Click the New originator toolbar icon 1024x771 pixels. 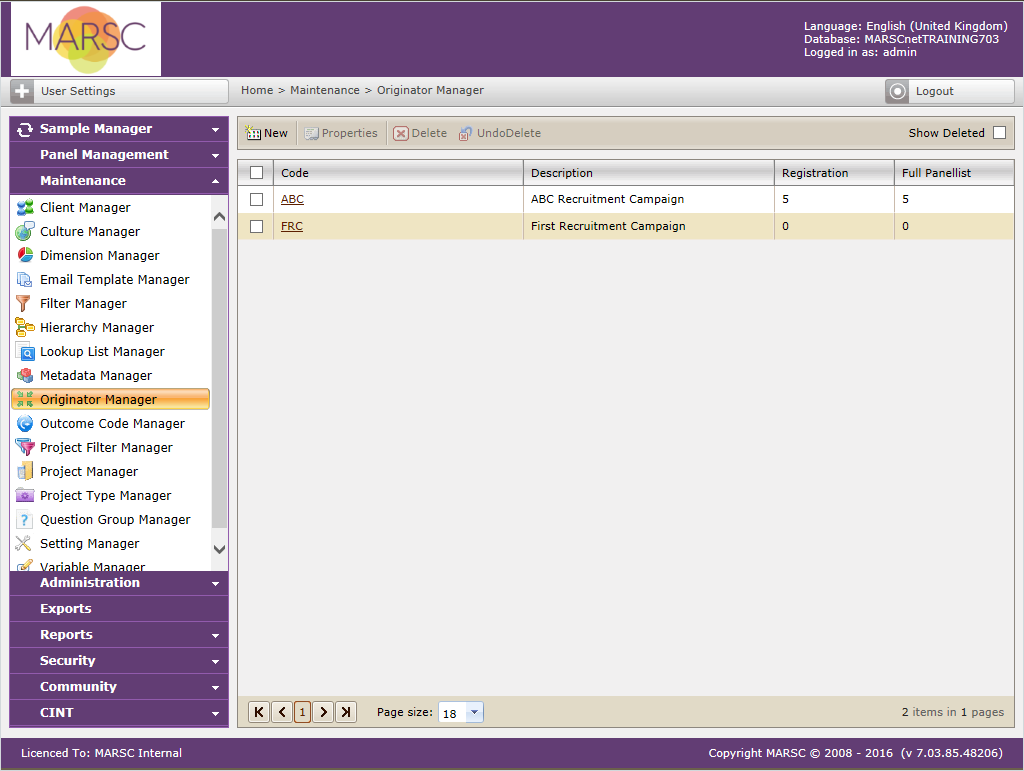tap(253, 133)
